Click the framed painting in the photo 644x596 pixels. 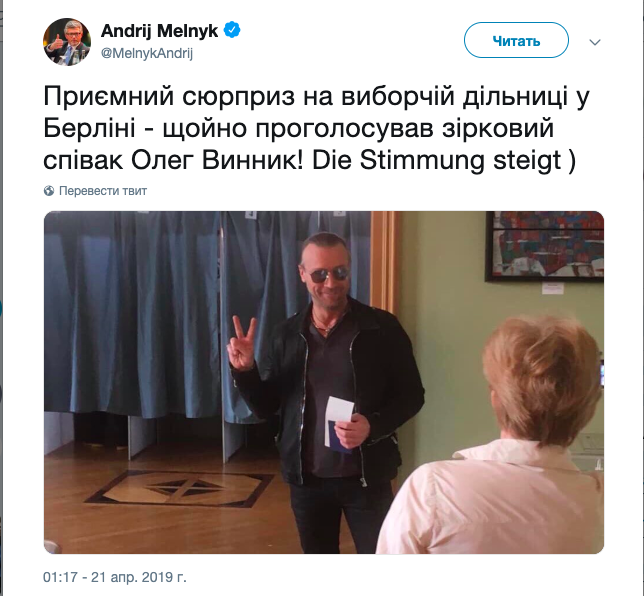tap(545, 246)
